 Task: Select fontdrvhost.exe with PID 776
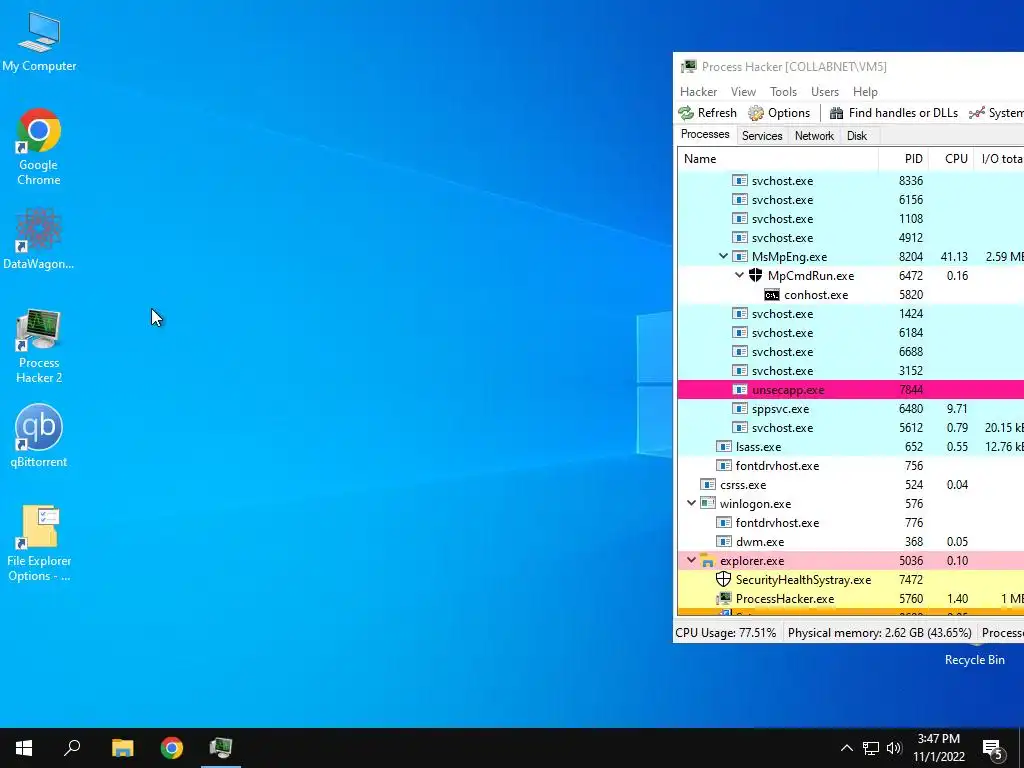coord(851,522)
